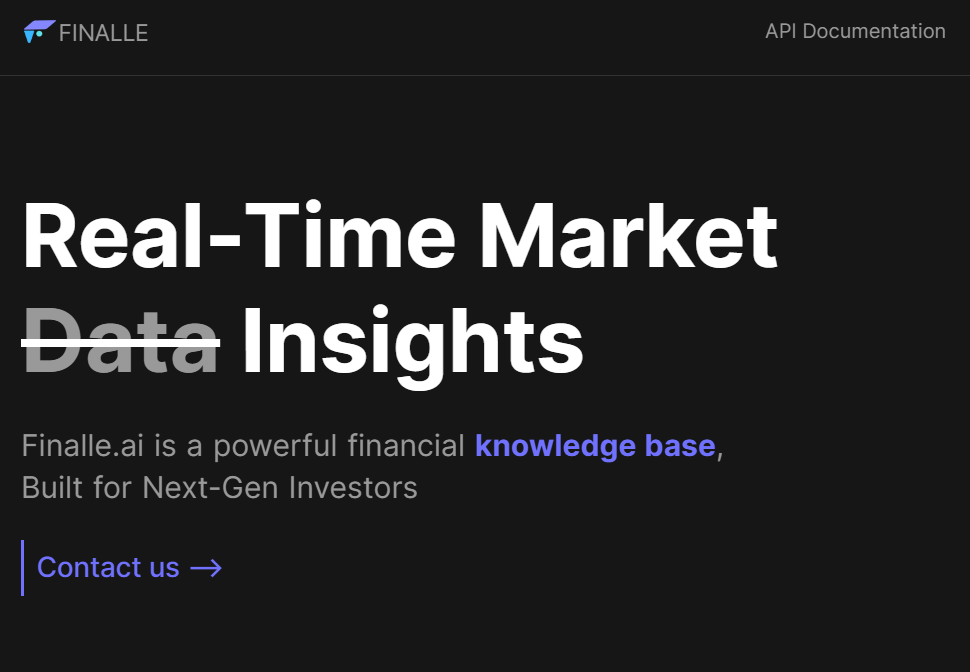
Task: Click the gray word "financial" in subtitle
Action: pyautogui.click(x=405, y=446)
